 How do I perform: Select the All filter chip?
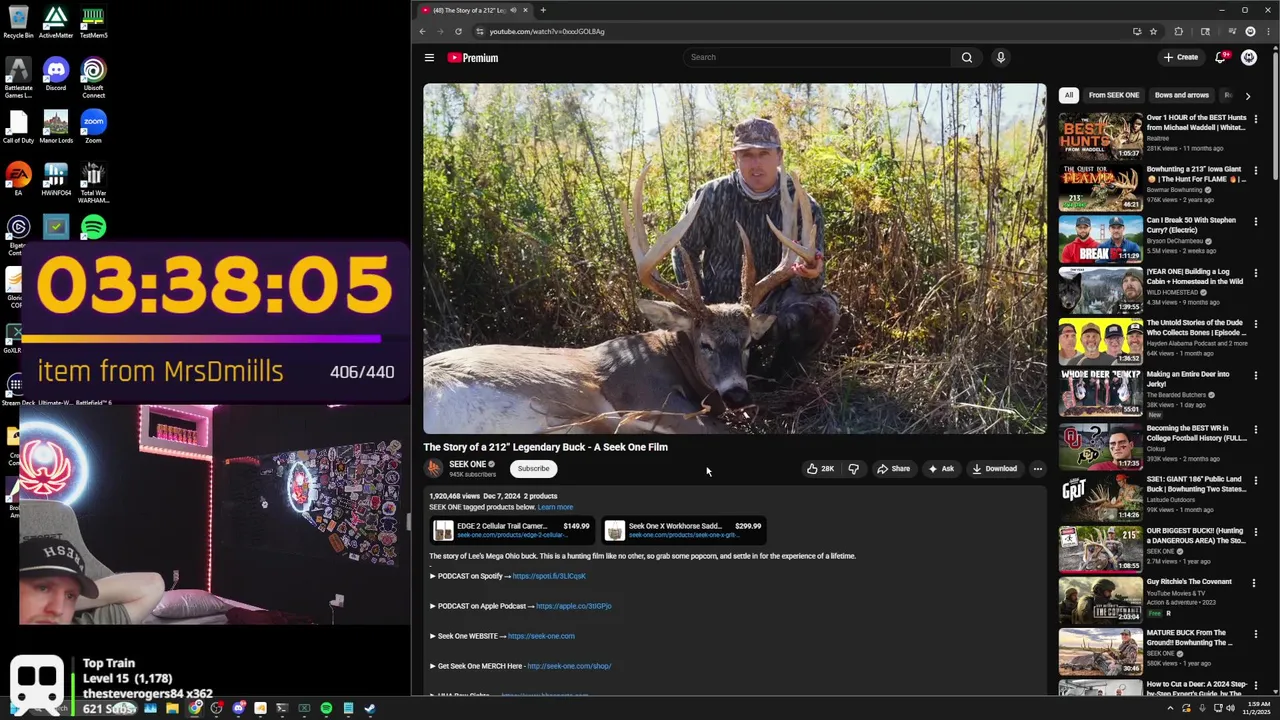(x=1069, y=95)
